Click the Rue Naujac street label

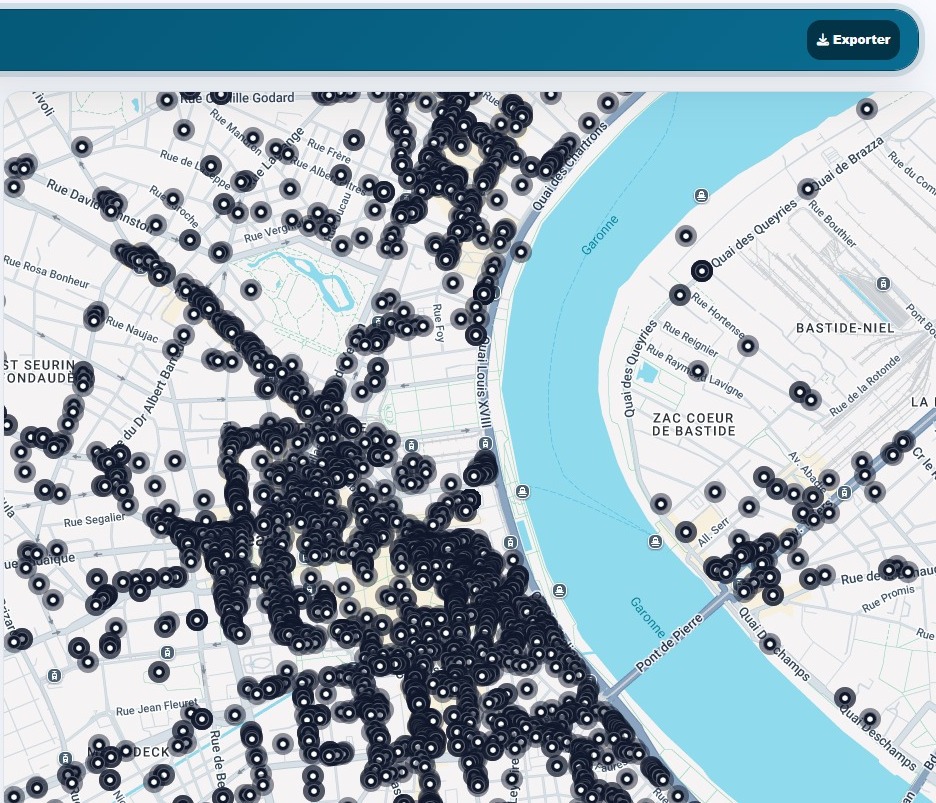[x=133, y=330]
